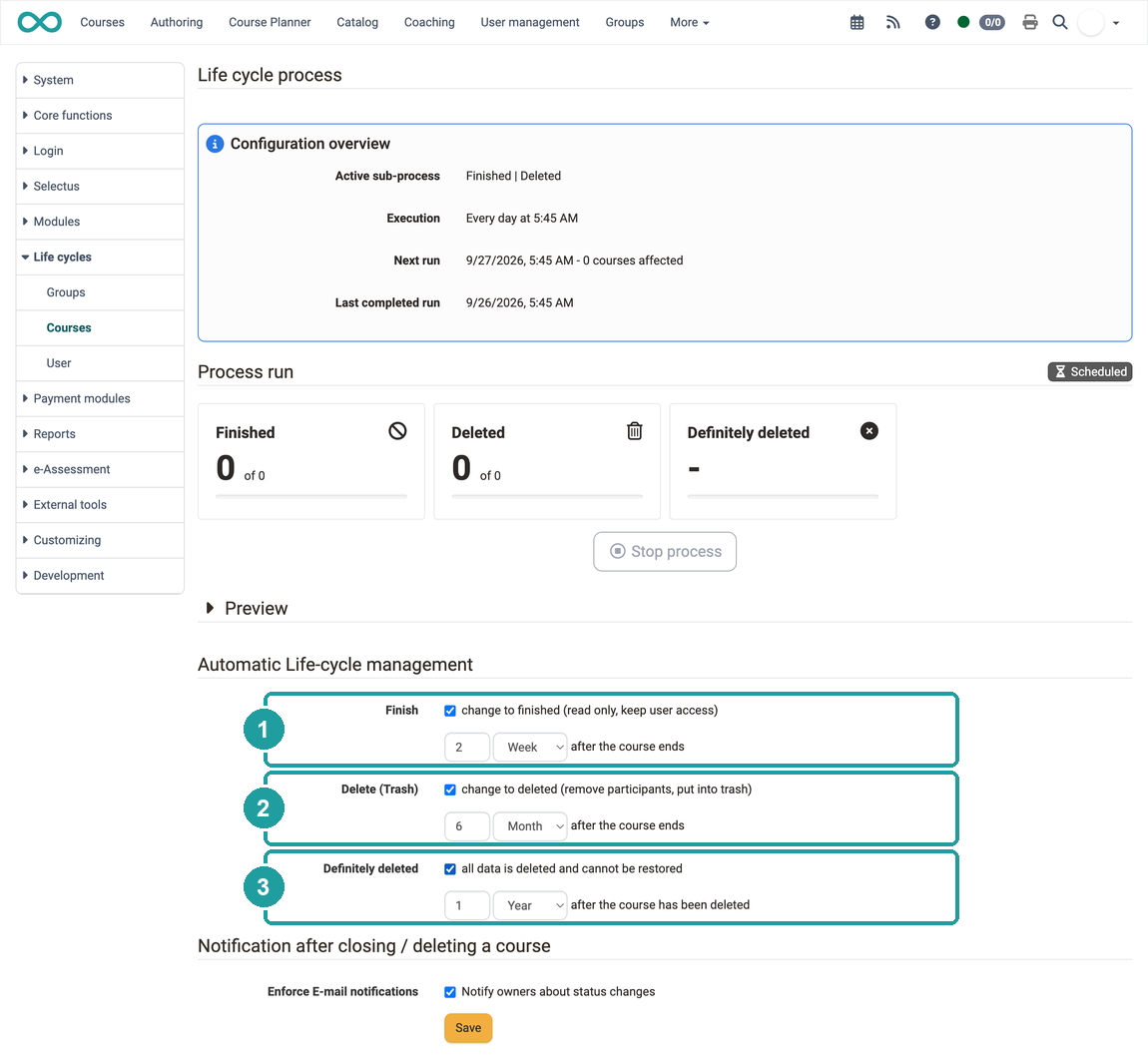This screenshot has height=1060, width=1148.
Task: Click the Definitely deleted card progress bar
Action: 783,496
